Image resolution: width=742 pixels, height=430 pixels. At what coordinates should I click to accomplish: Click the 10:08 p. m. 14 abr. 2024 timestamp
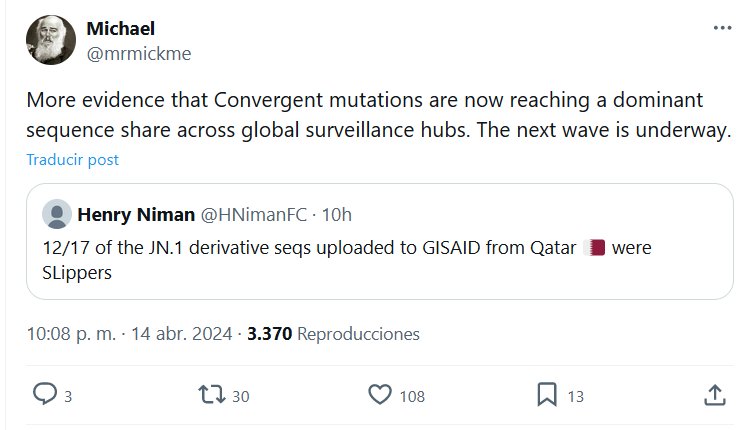[x=130, y=333]
